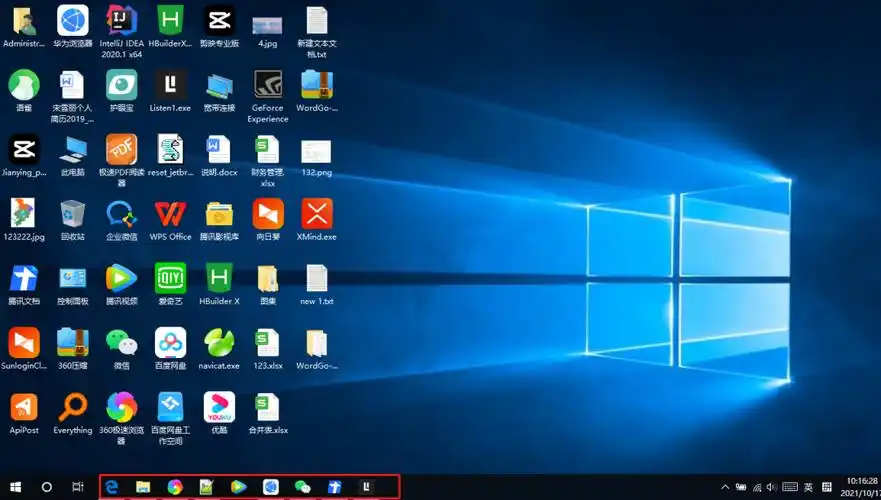Screen dimensions: 881x500
Task: Select the 财务管理.xlsx spreadsheet file
Action: (267, 152)
